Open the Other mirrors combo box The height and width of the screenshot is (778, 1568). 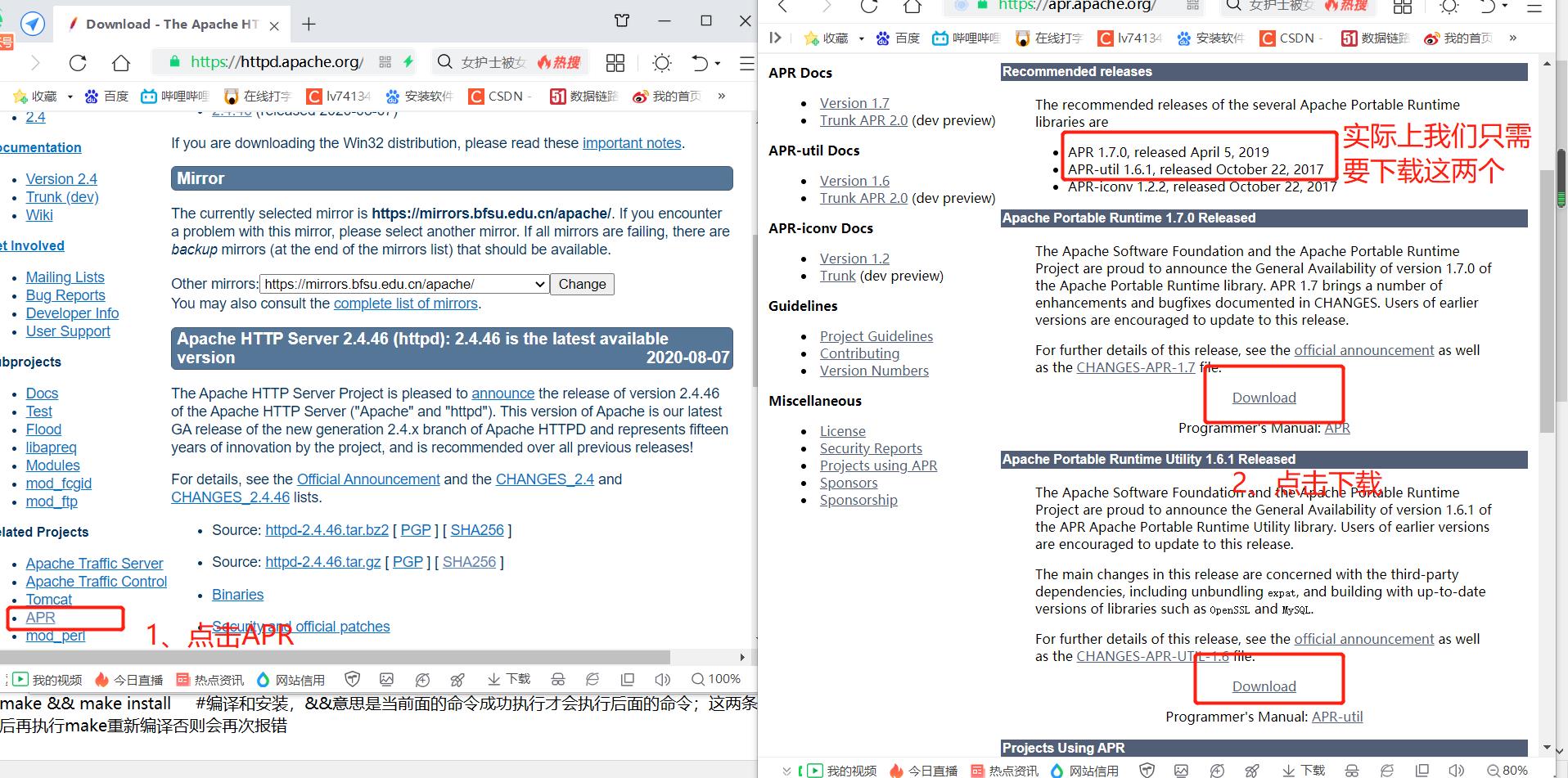(x=404, y=284)
